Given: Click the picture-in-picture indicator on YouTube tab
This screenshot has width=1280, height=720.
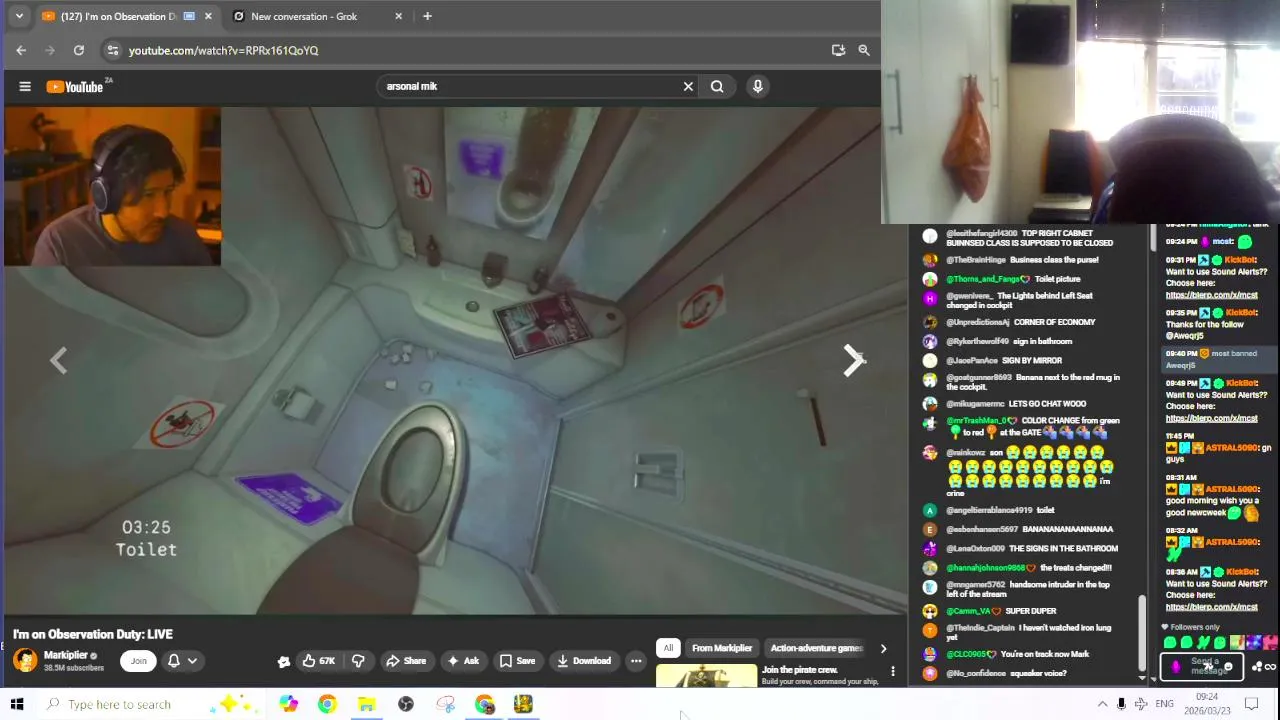Looking at the screenshot, I should click(189, 16).
